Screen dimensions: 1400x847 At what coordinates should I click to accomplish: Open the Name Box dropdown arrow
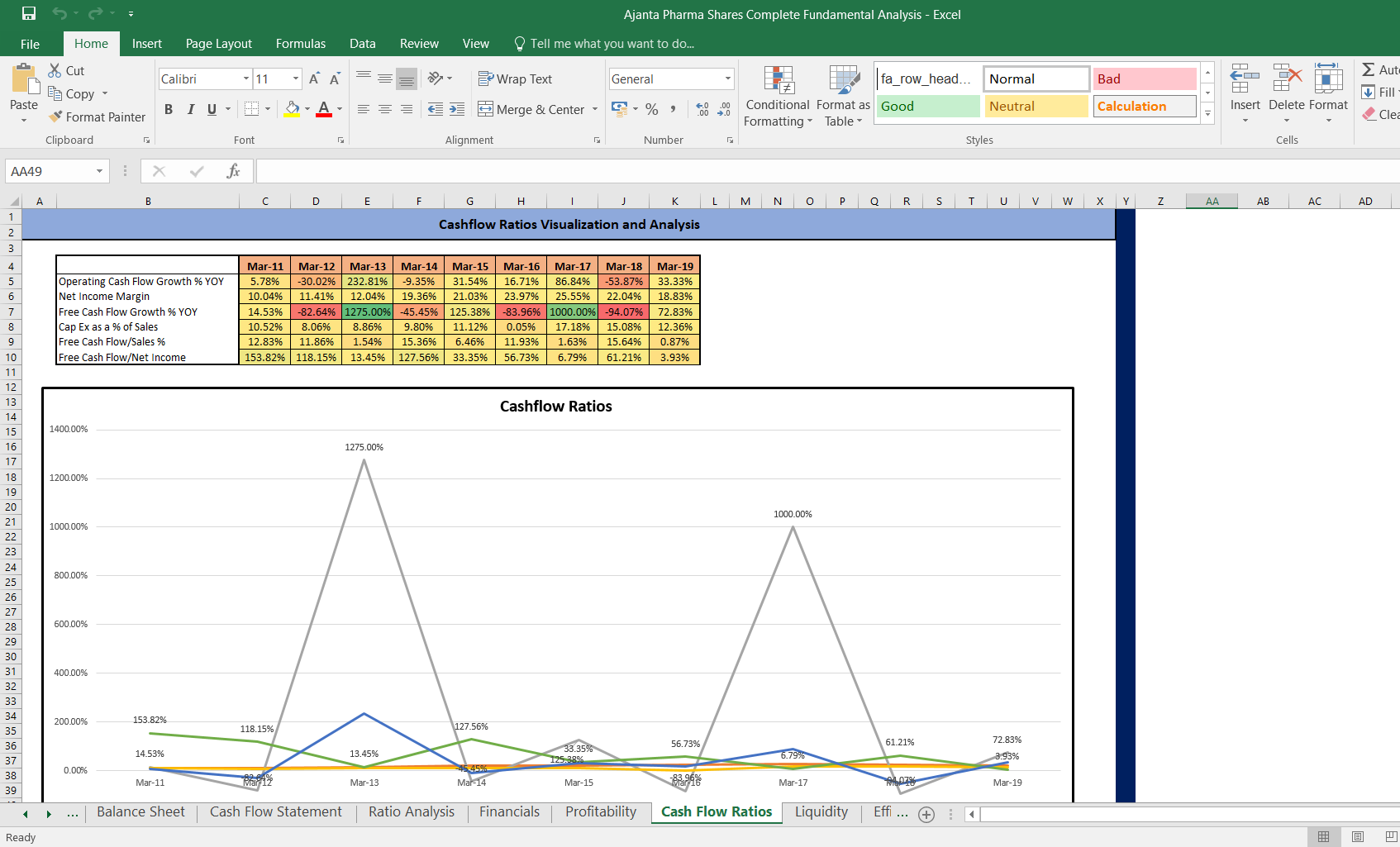(x=100, y=171)
